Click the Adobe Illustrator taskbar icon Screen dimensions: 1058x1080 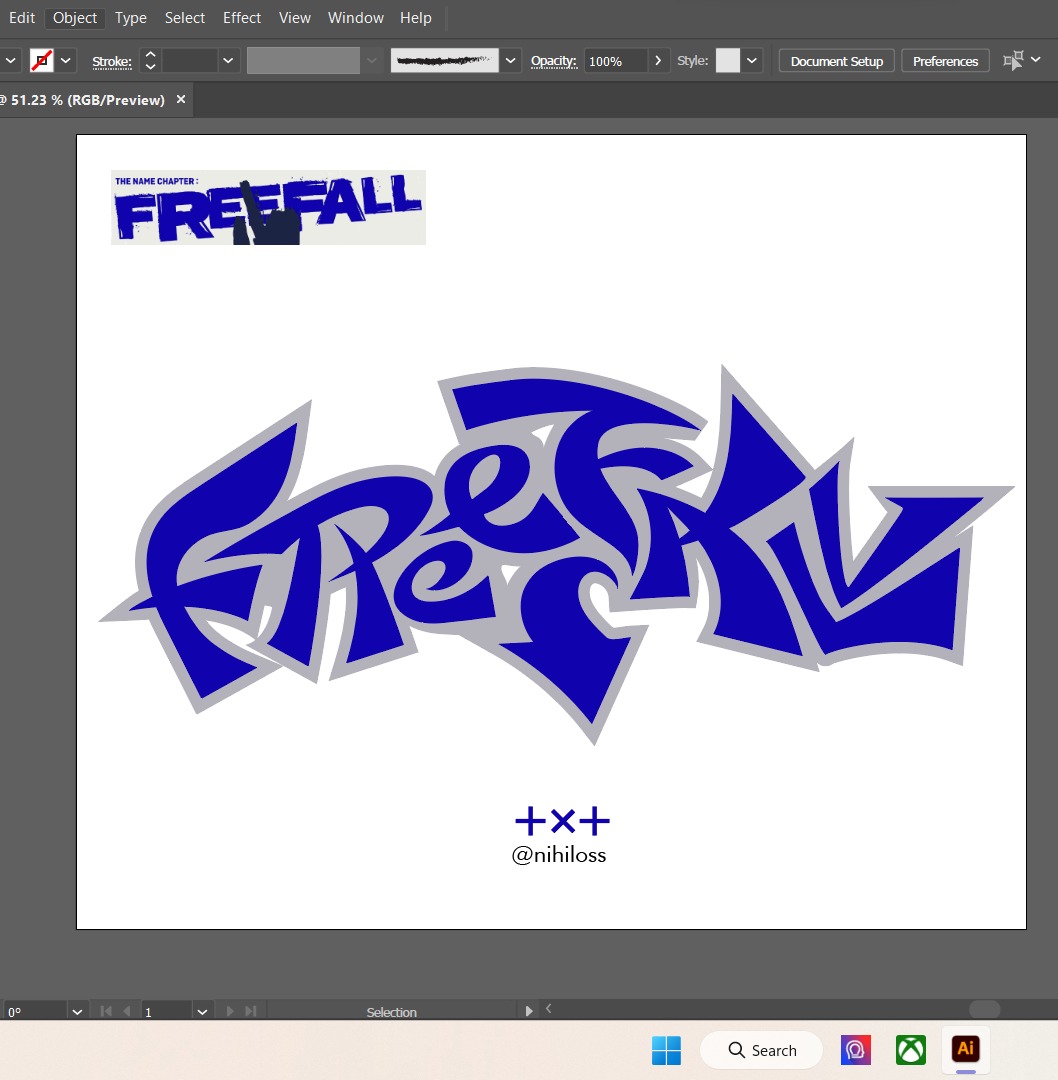[x=966, y=1049]
